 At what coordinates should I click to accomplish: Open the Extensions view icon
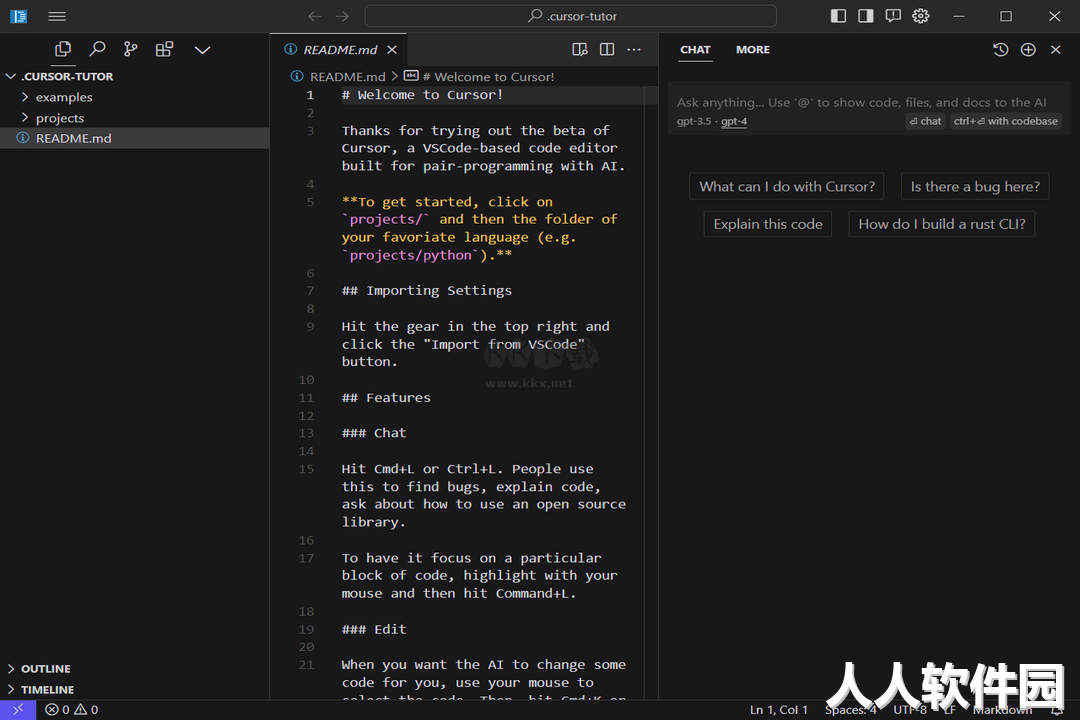coord(164,50)
